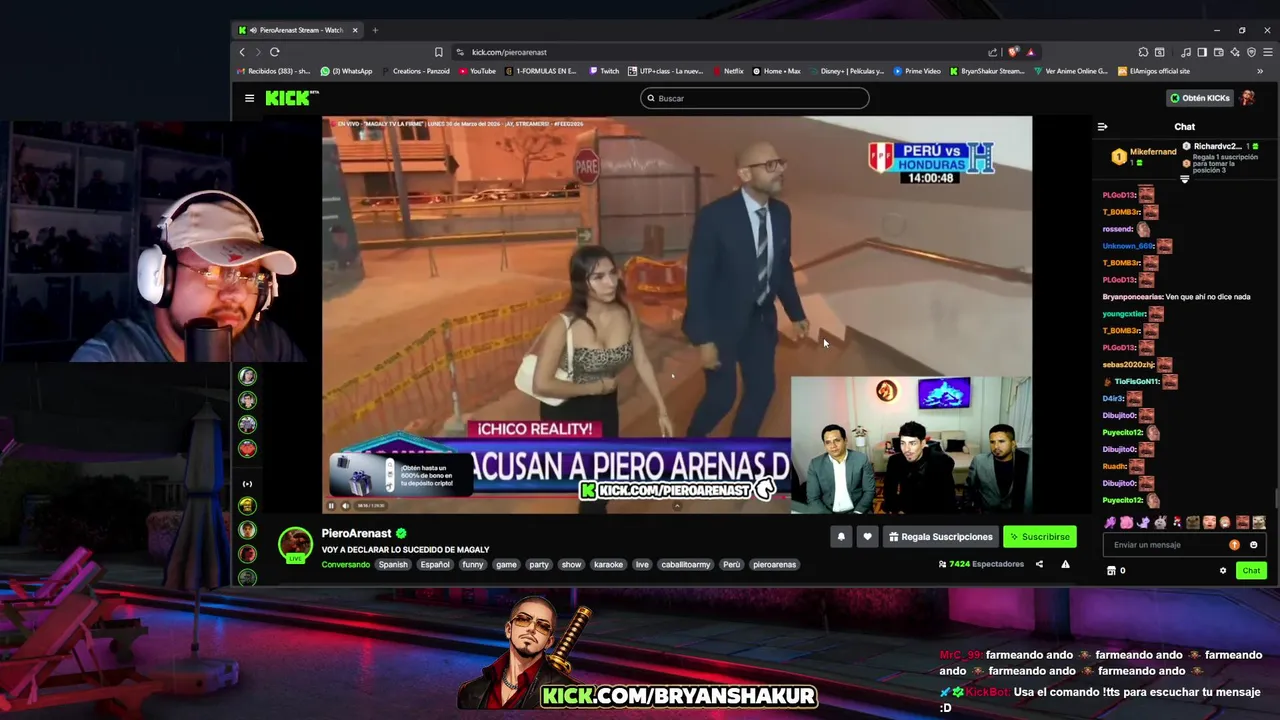Viewport: 1280px width, 720px height.
Task: Click the Obtén KICKs button
Action: [1200, 98]
